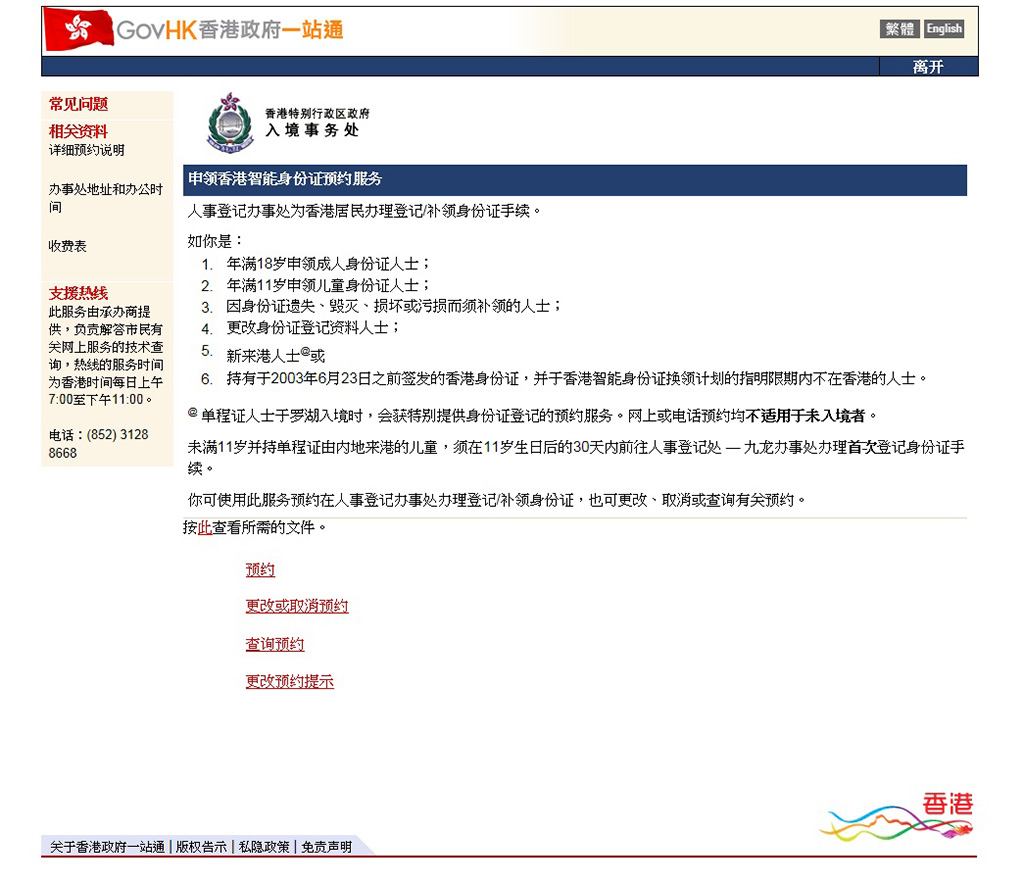
Task: Open the 版权告示 footer link
Action: pos(201,847)
